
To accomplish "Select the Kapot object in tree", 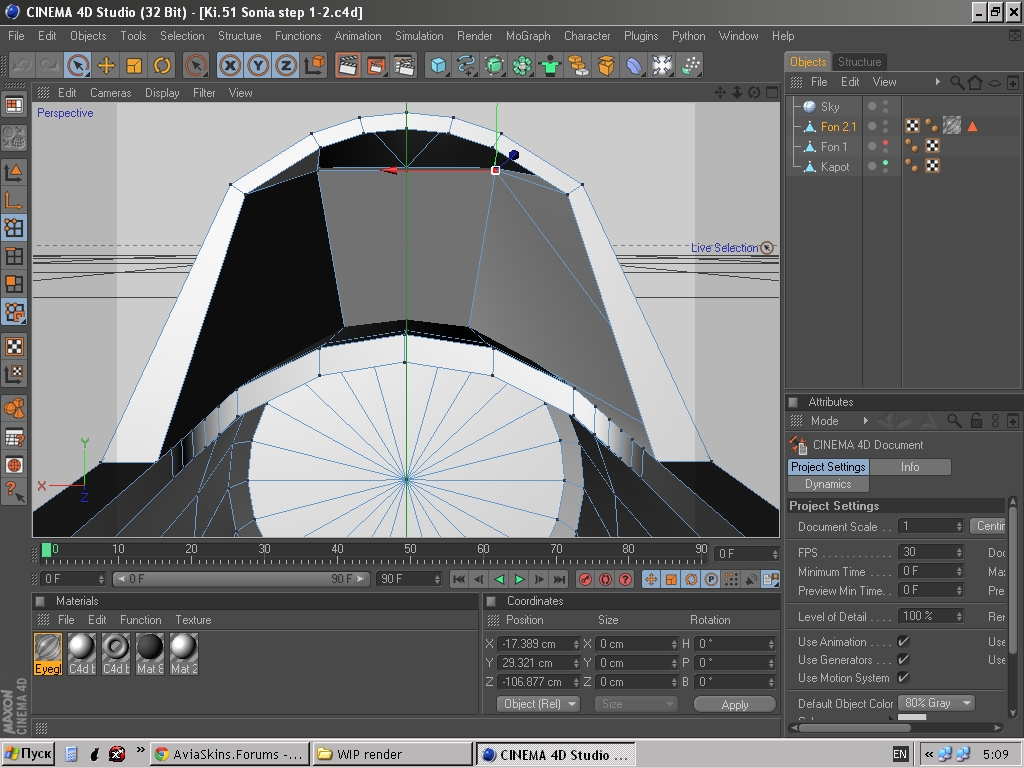I will pyautogui.click(x=834, y=167).
